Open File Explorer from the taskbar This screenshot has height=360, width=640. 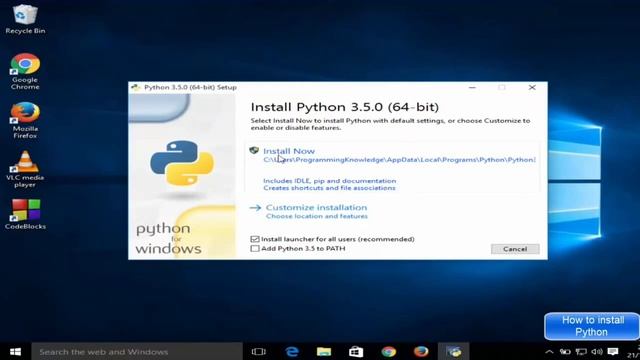click(324, 351)
